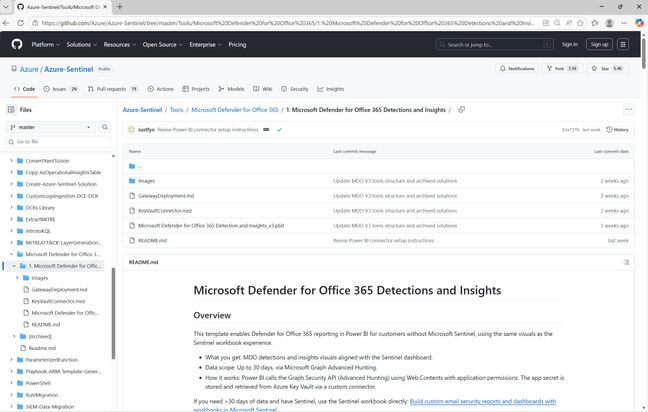Screen dimensions: 648x412
Task: Add page to favorites star icon
Action: pos(581,23)
